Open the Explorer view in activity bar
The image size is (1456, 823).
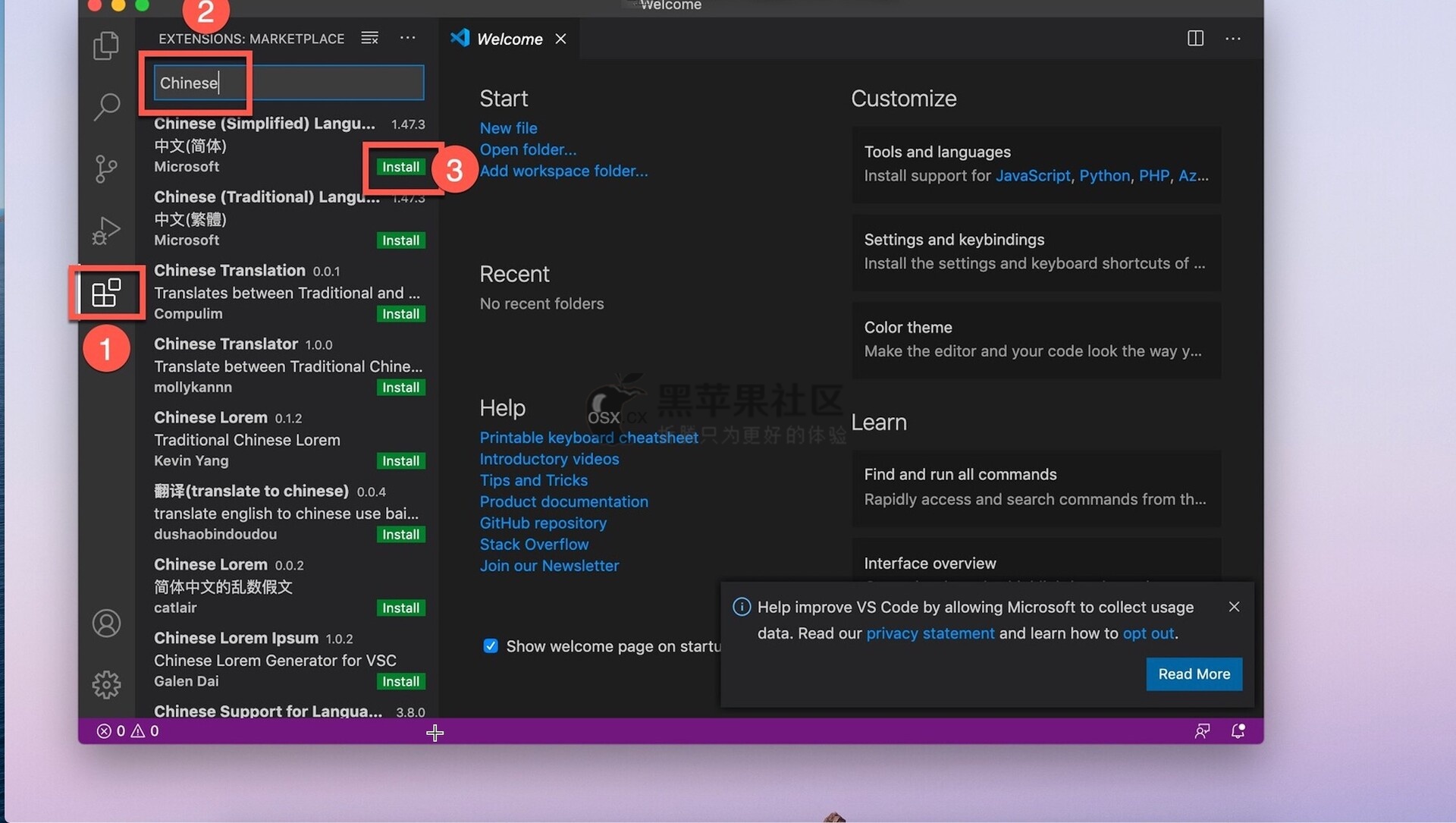tap(106, 46)
